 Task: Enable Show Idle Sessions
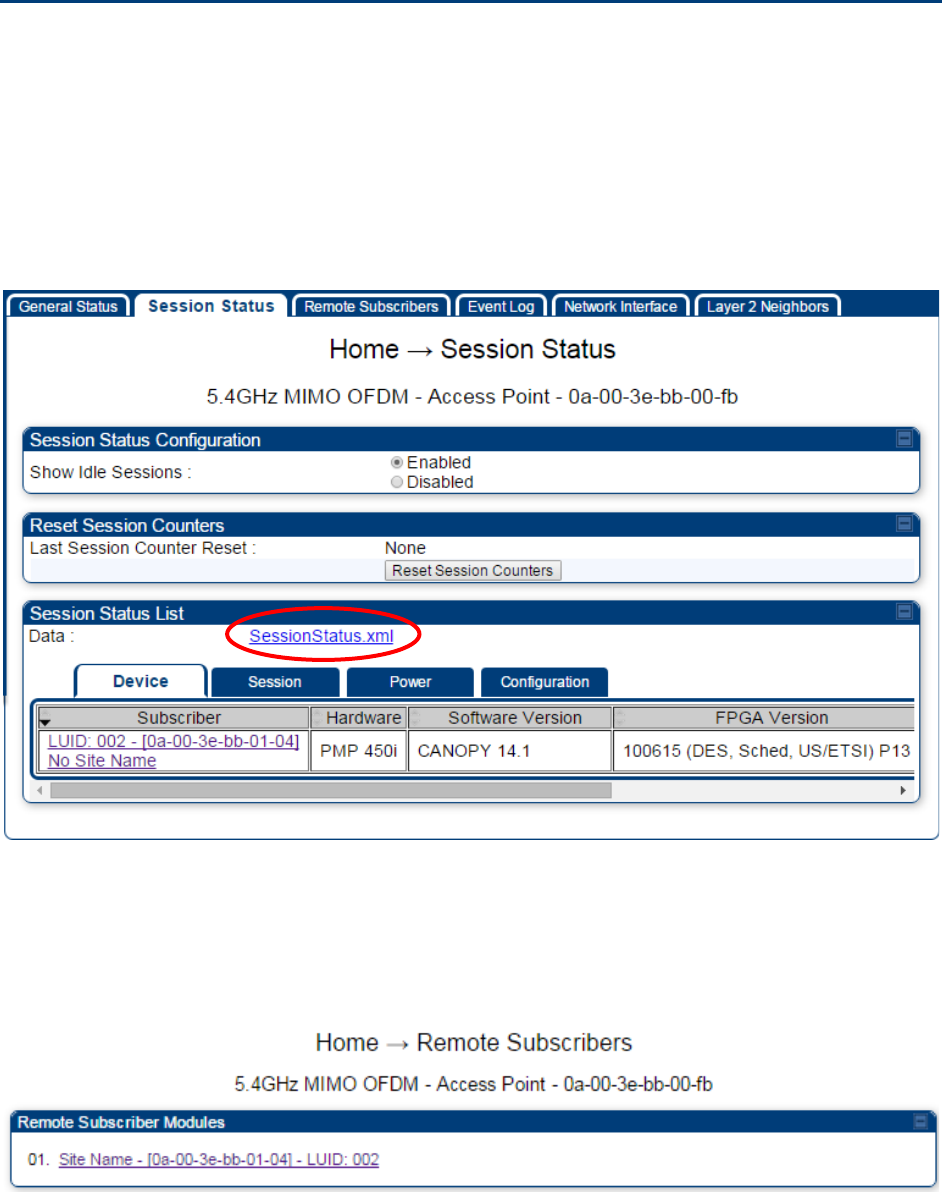tap(397, 462)
